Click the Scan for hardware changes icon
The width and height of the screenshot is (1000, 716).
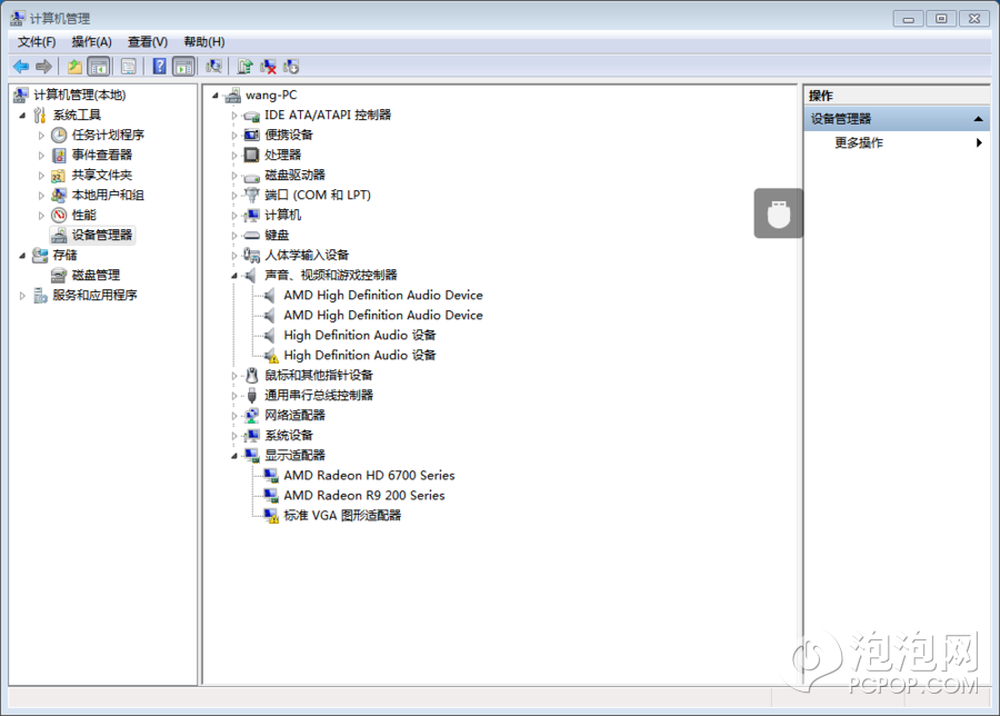(x=213, y=67)
